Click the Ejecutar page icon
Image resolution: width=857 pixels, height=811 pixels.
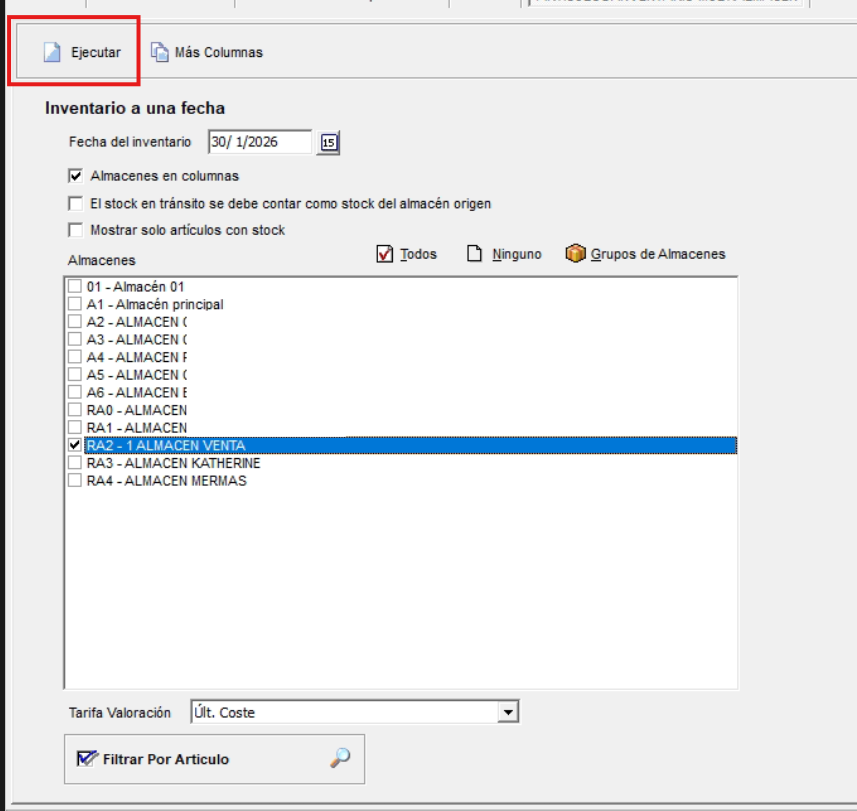52,52
